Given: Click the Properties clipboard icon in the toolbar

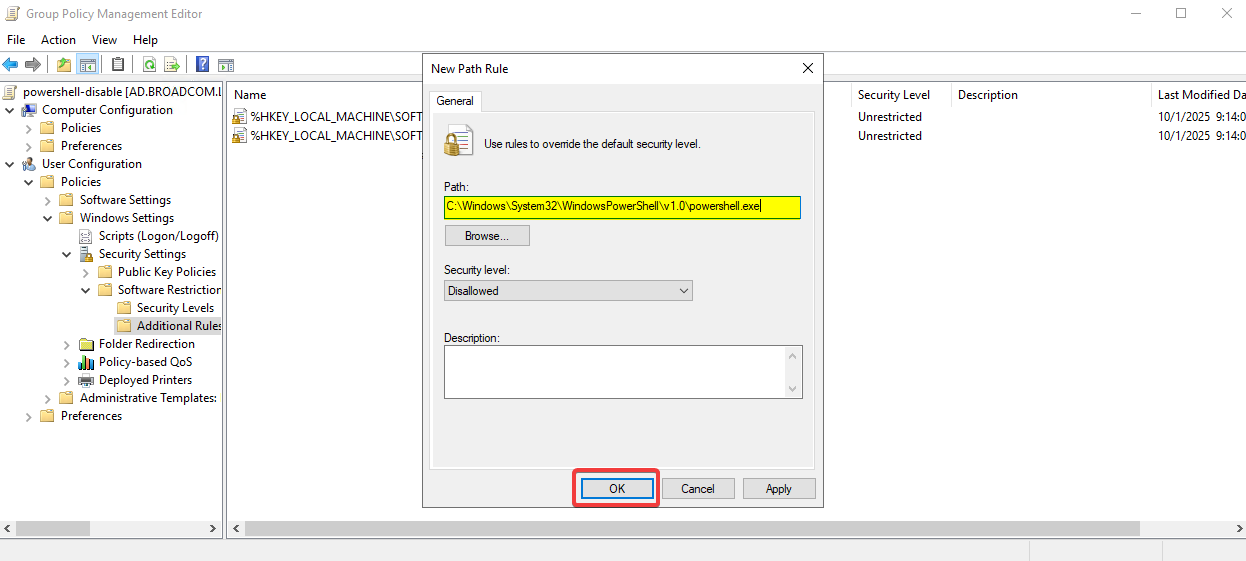Looking at the screenshot, I should [118, 65].
